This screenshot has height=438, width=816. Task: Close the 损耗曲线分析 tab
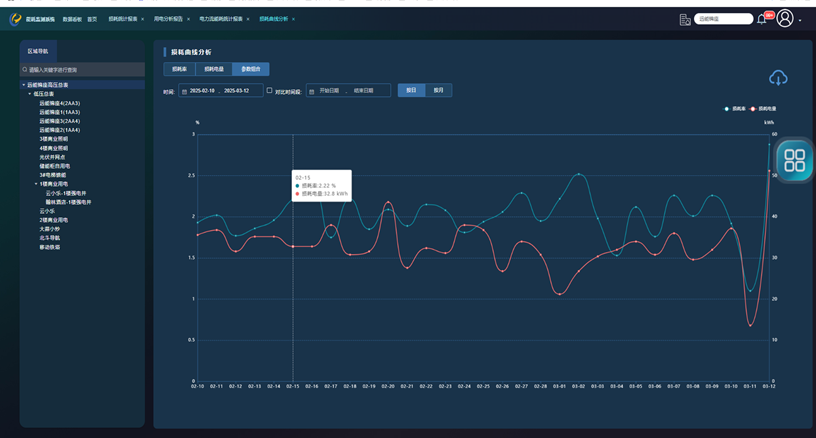point(293,19)
